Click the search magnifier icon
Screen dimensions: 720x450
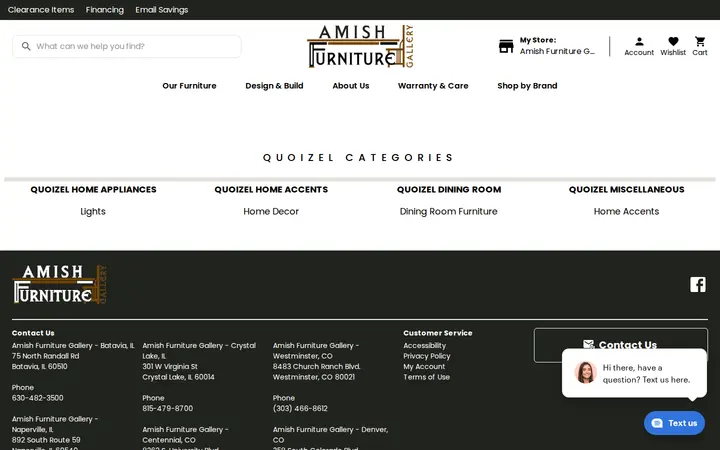click(26, 46)
